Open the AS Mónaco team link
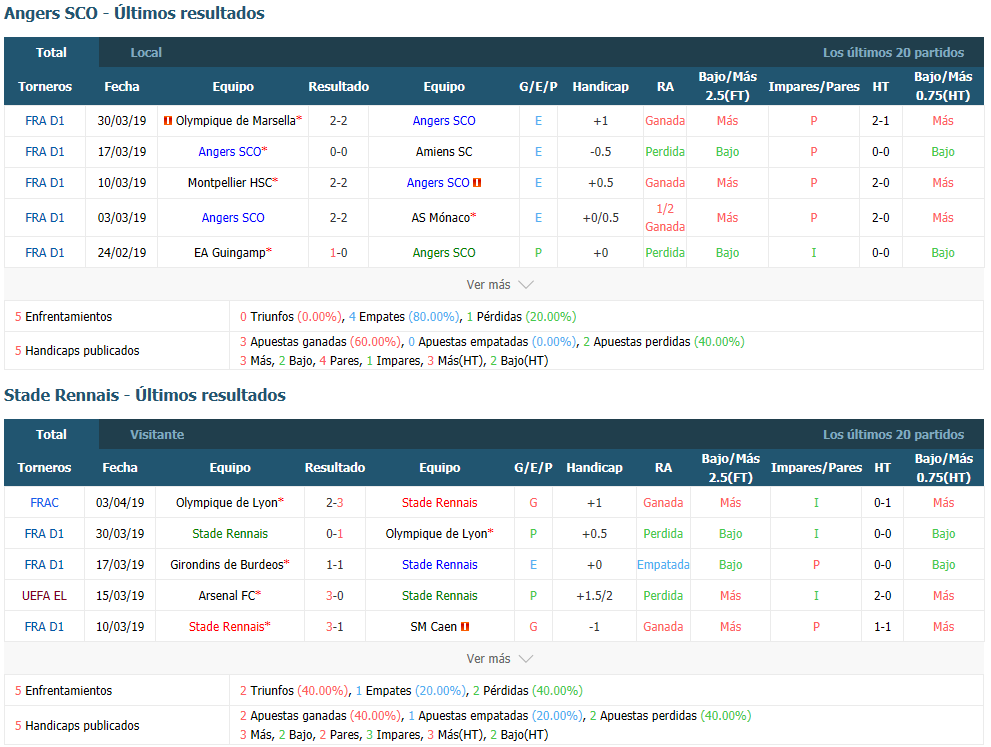The image size is (991, 747). pyautogui.click(x=441, y=217)
